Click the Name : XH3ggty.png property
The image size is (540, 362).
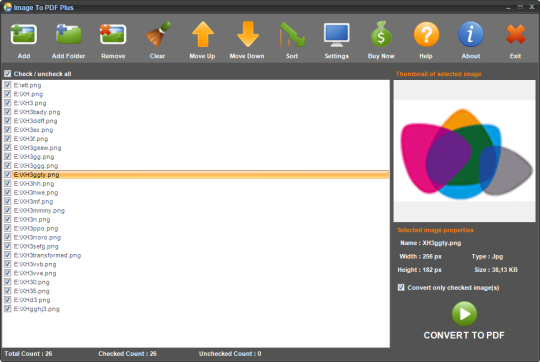point(430,243)
